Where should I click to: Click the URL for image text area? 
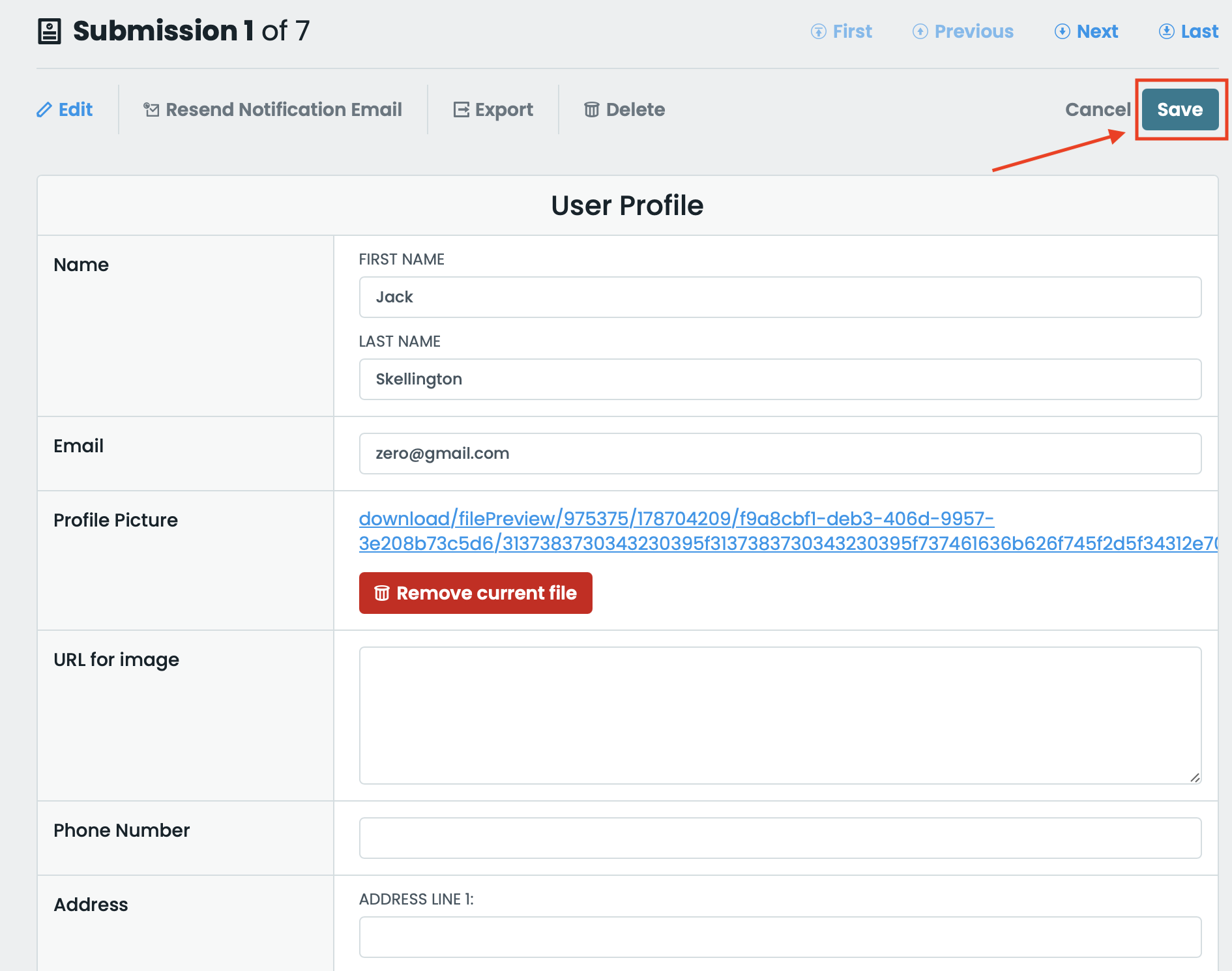(x=780, y=715)
